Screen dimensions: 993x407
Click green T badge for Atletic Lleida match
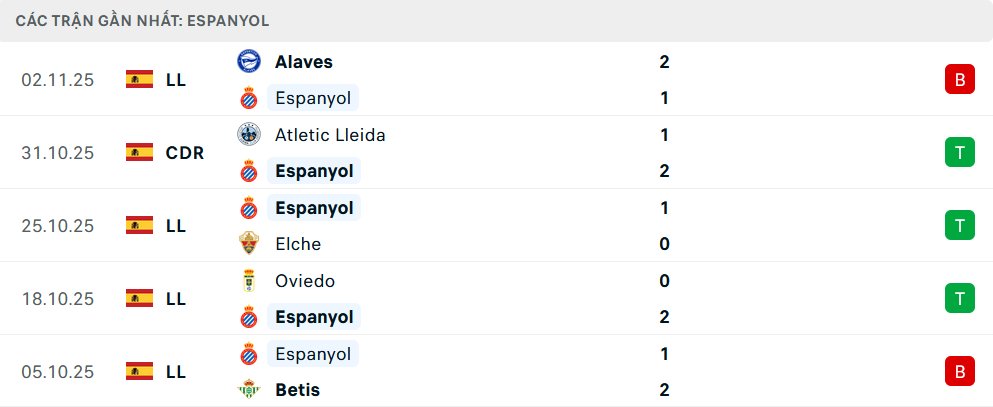pos(959,153)
